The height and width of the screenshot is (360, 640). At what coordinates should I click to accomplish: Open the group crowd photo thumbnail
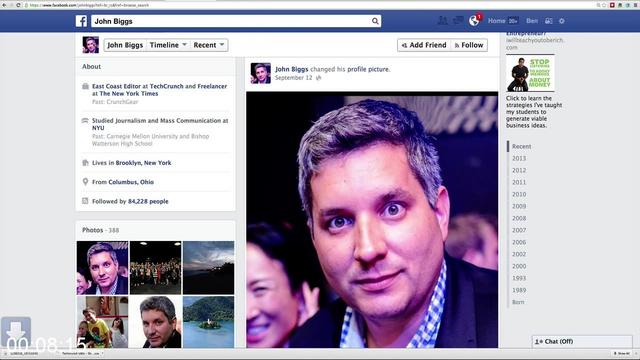(156, 268)
